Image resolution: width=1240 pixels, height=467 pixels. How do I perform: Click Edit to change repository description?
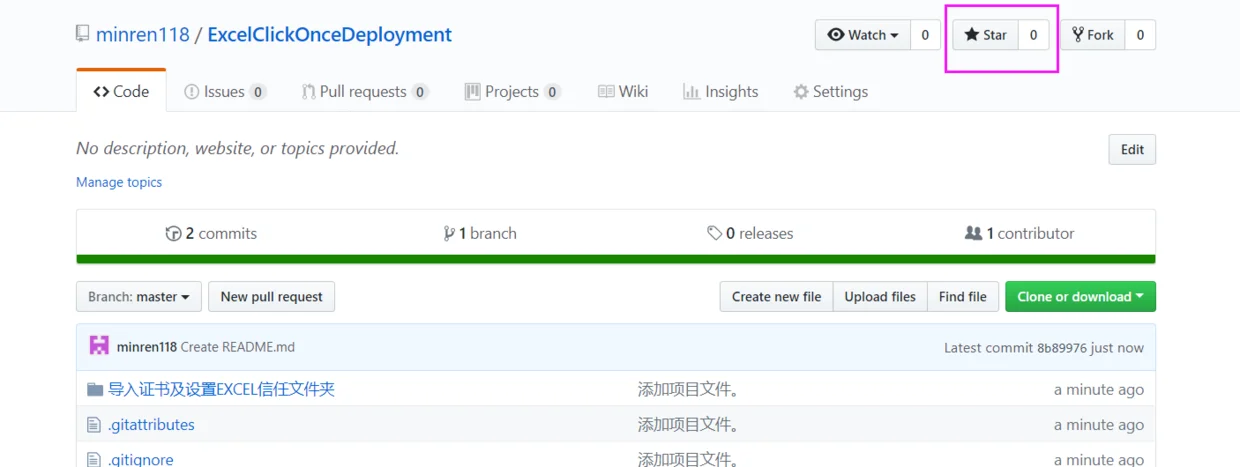coord(1132,149)
